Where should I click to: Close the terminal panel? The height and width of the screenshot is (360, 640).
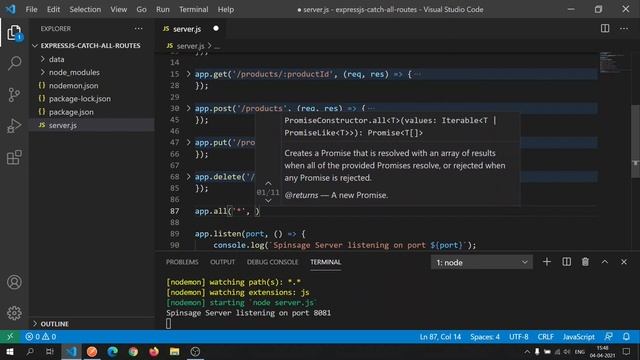pos(624,262)
